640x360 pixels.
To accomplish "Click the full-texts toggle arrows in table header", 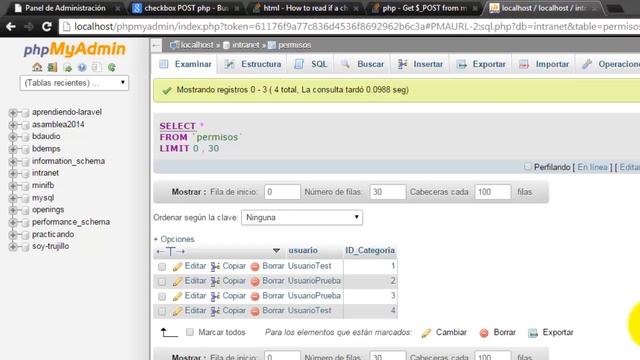I will [170, 251].
